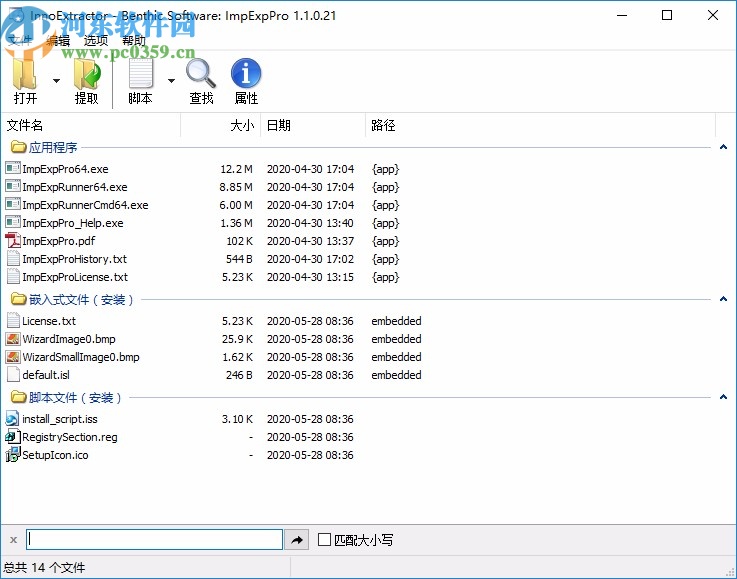
Task: Click the 总共 14 个文件 status text
Action: click(45, 567)
